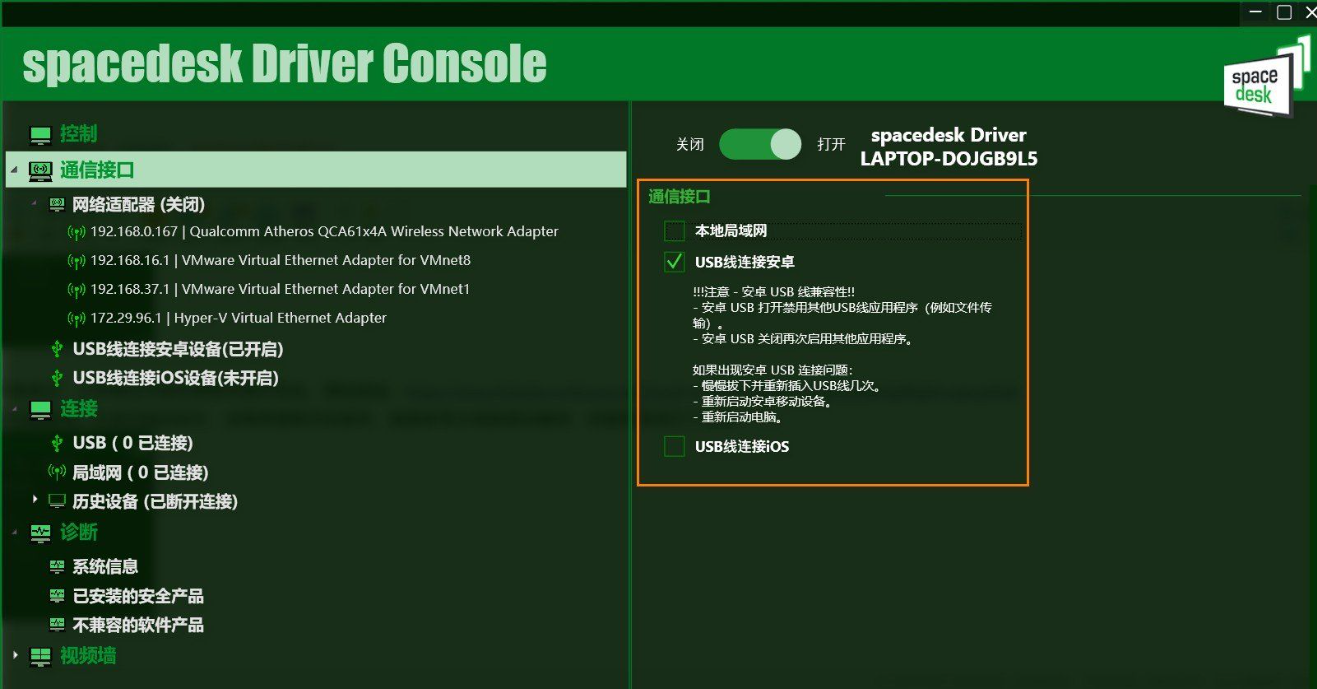1317x689 pixels.
Task: Click the icon beside 系统信息
Action: pyautogui.click(x=57, y=567)
